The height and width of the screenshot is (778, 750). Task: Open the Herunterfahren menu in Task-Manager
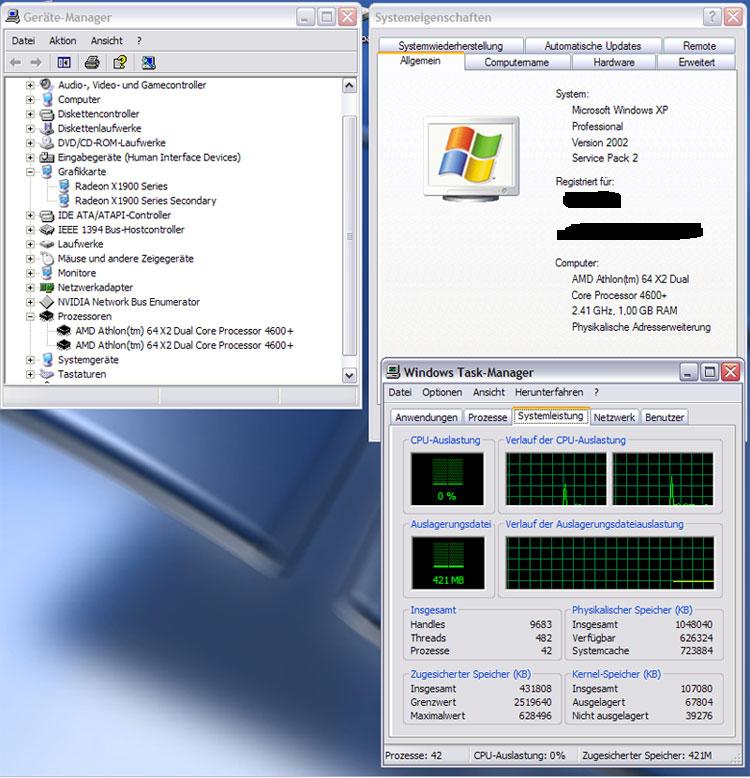click(549, 392)
